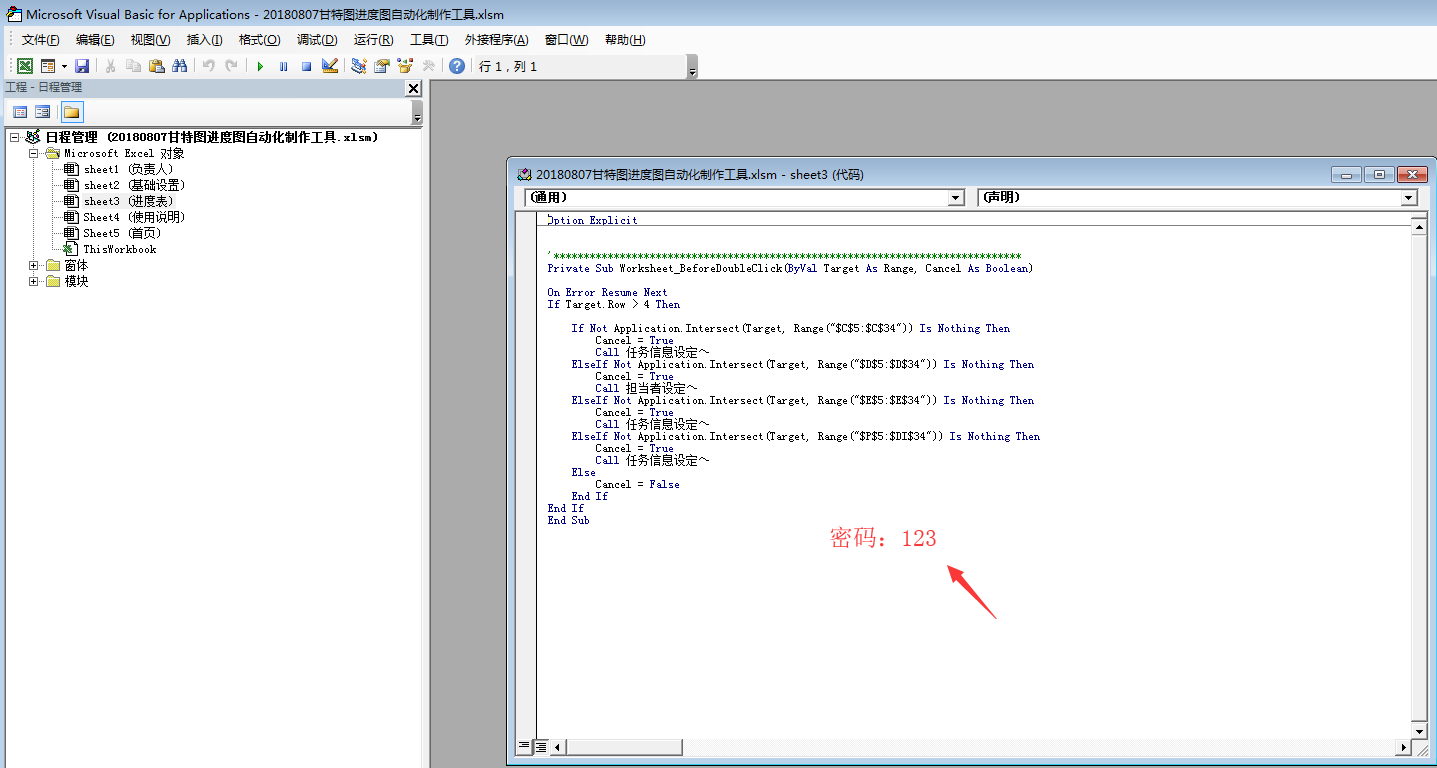Screen dimensions: 1437x768
Task: Click the horizontal scroll-left arrow
Action: point(557,747)
